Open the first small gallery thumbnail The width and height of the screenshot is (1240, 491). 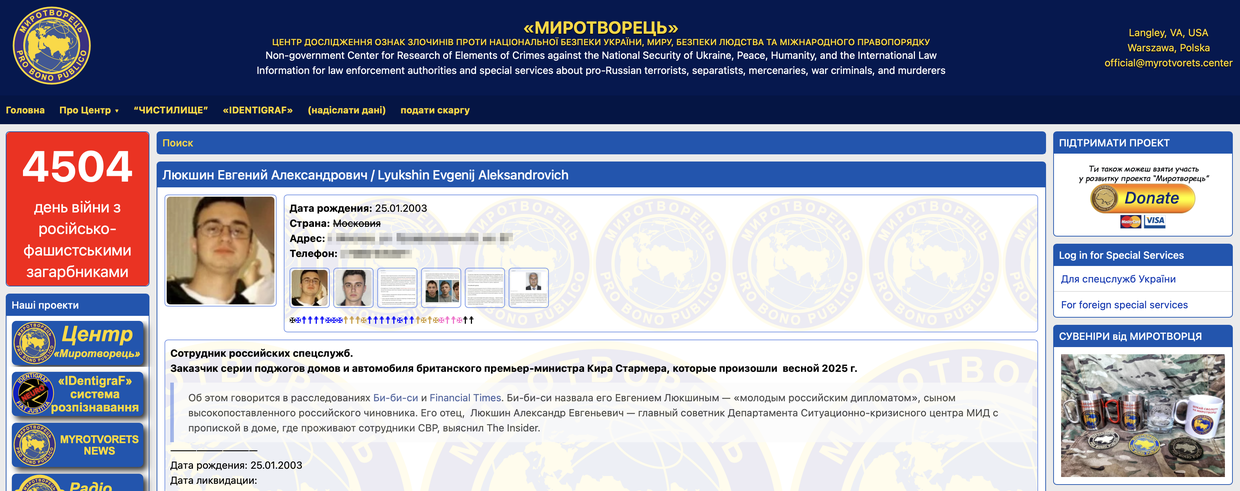309,288
